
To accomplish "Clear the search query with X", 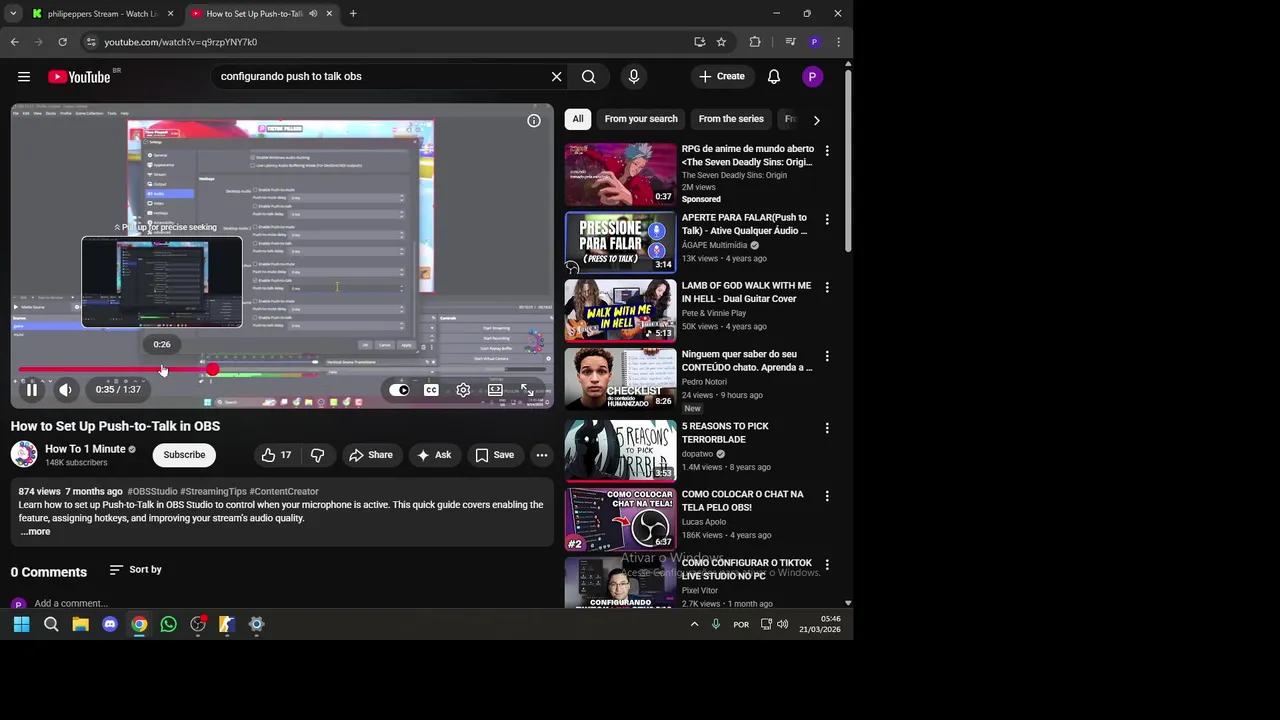I will point(557,77).
